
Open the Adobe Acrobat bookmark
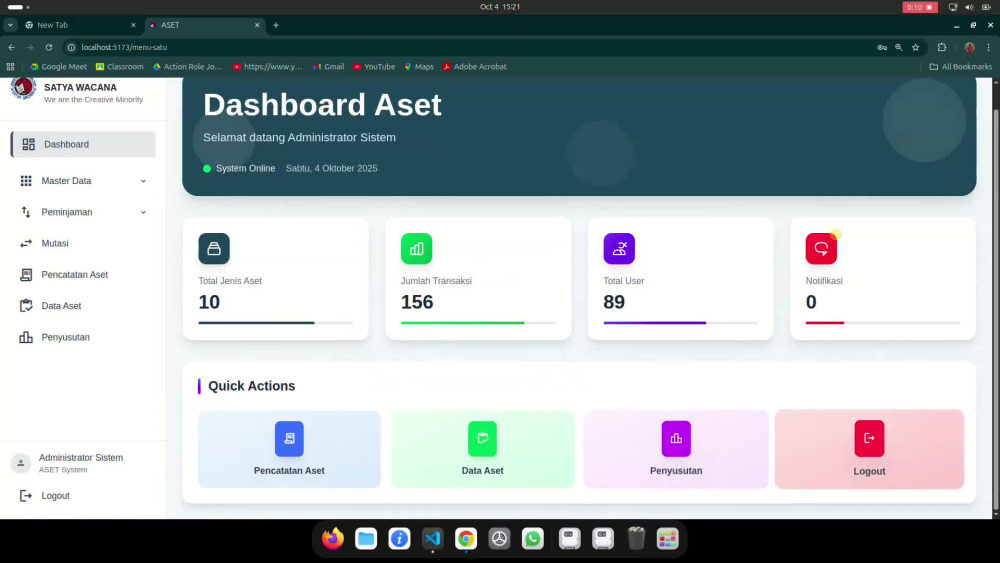(475, 66)
